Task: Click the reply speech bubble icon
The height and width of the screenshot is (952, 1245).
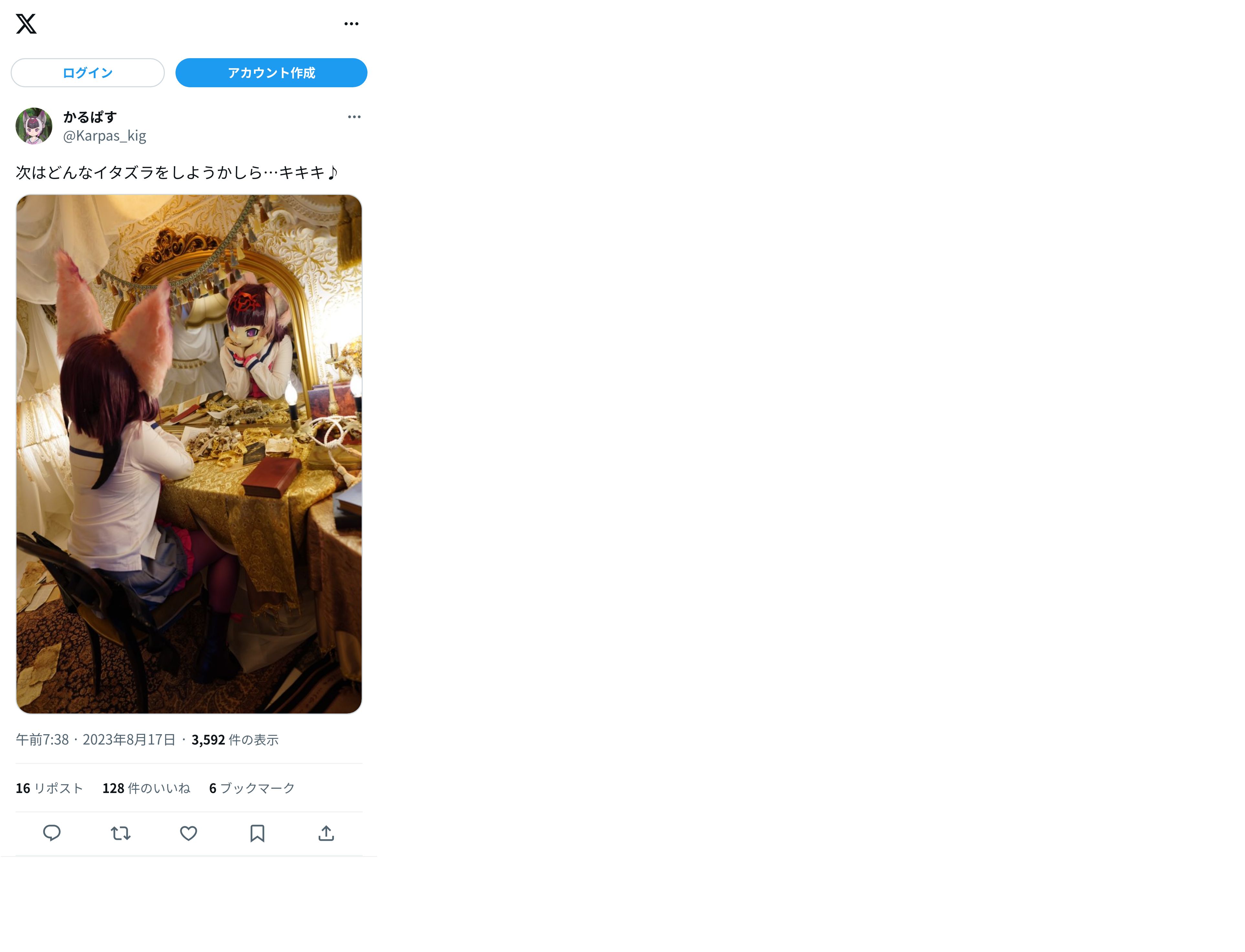Action: (x=52, y=833)
